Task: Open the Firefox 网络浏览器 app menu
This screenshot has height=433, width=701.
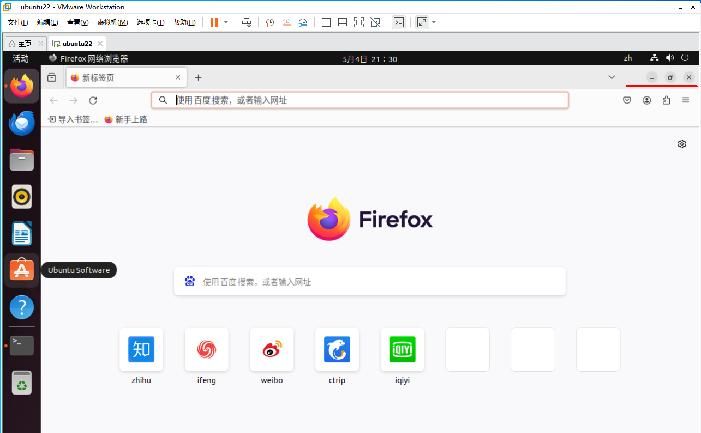Action: 89,58
